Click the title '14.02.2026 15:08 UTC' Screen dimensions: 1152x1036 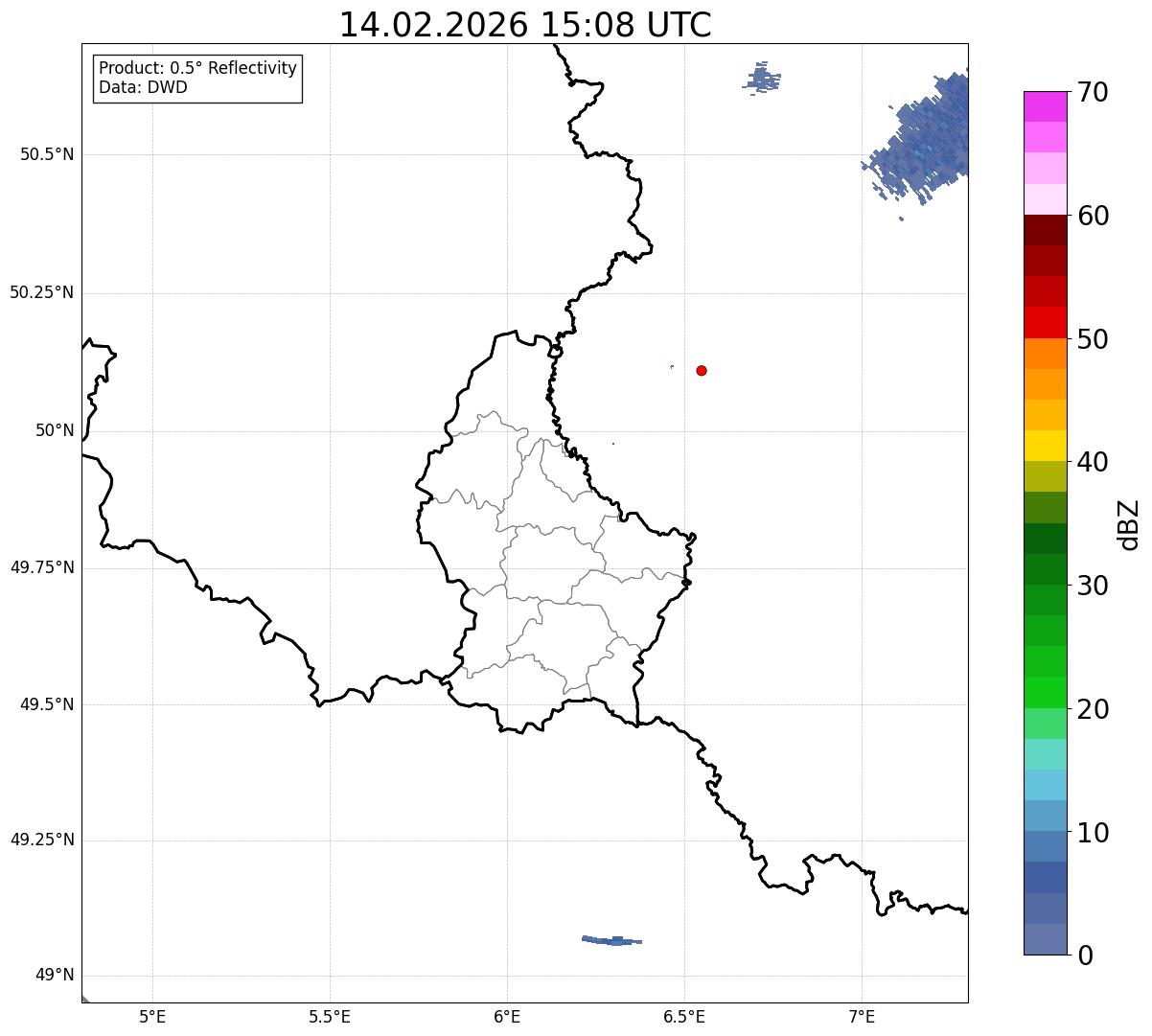[x=525, y=25]
